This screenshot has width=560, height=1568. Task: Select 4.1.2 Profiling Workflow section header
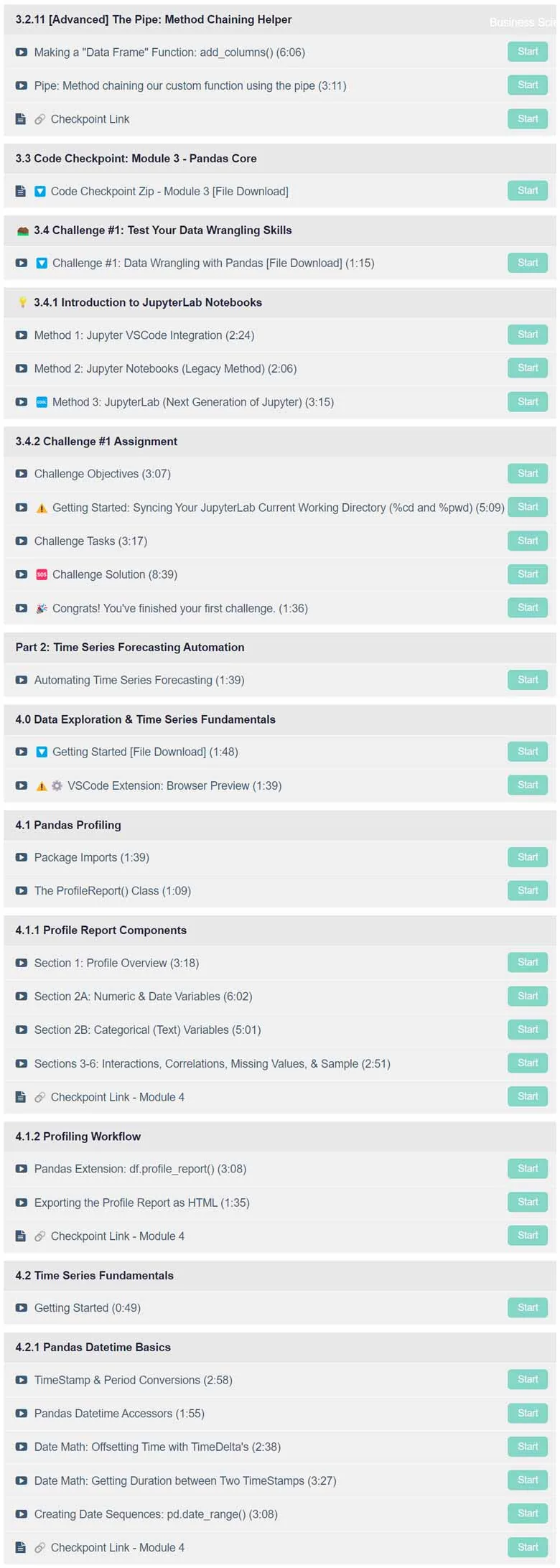click(280, 1137)
